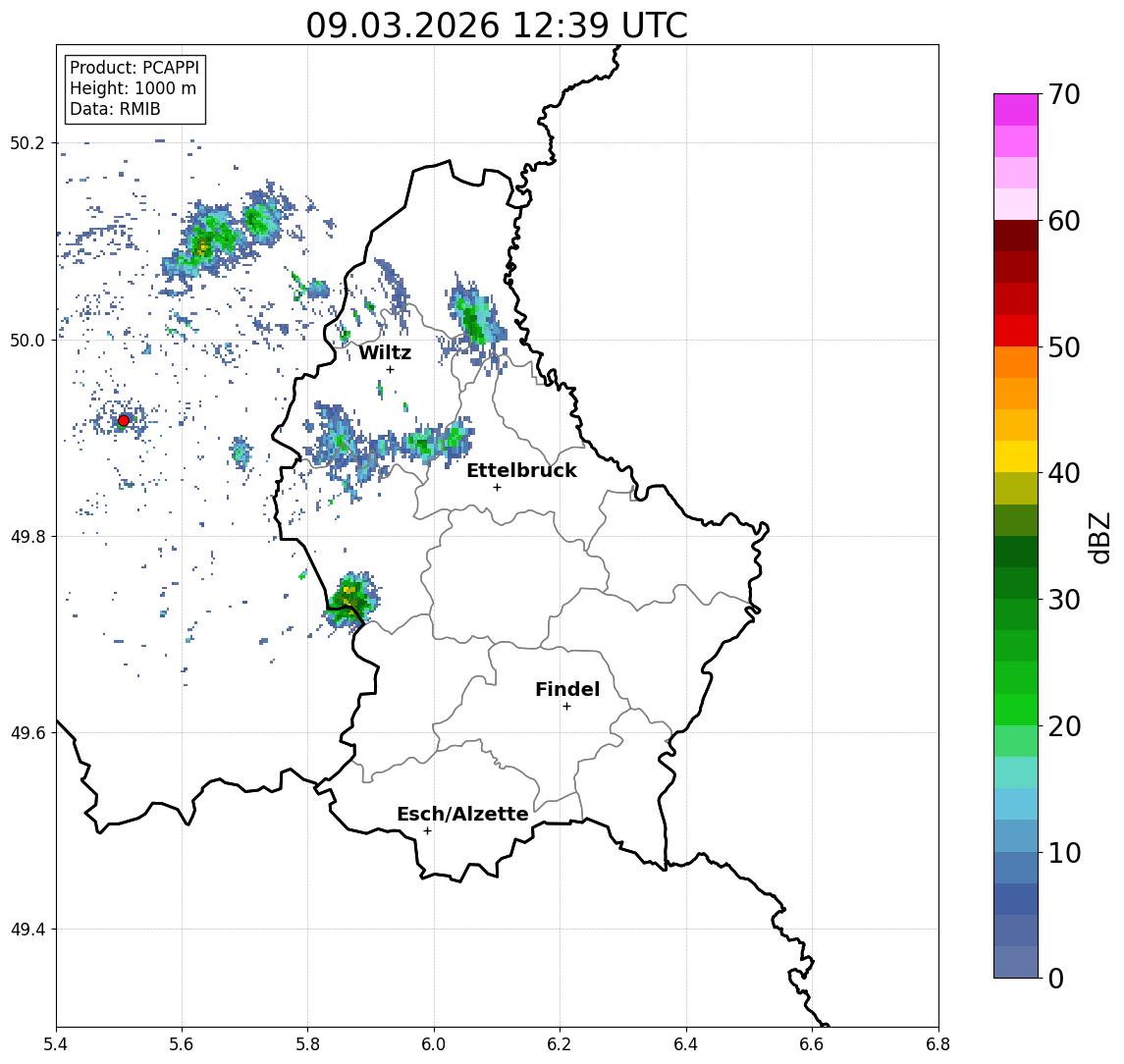The image size is (1124, 1064).
Task: Click longitude label 5.6
Action: pos(182,1043)
